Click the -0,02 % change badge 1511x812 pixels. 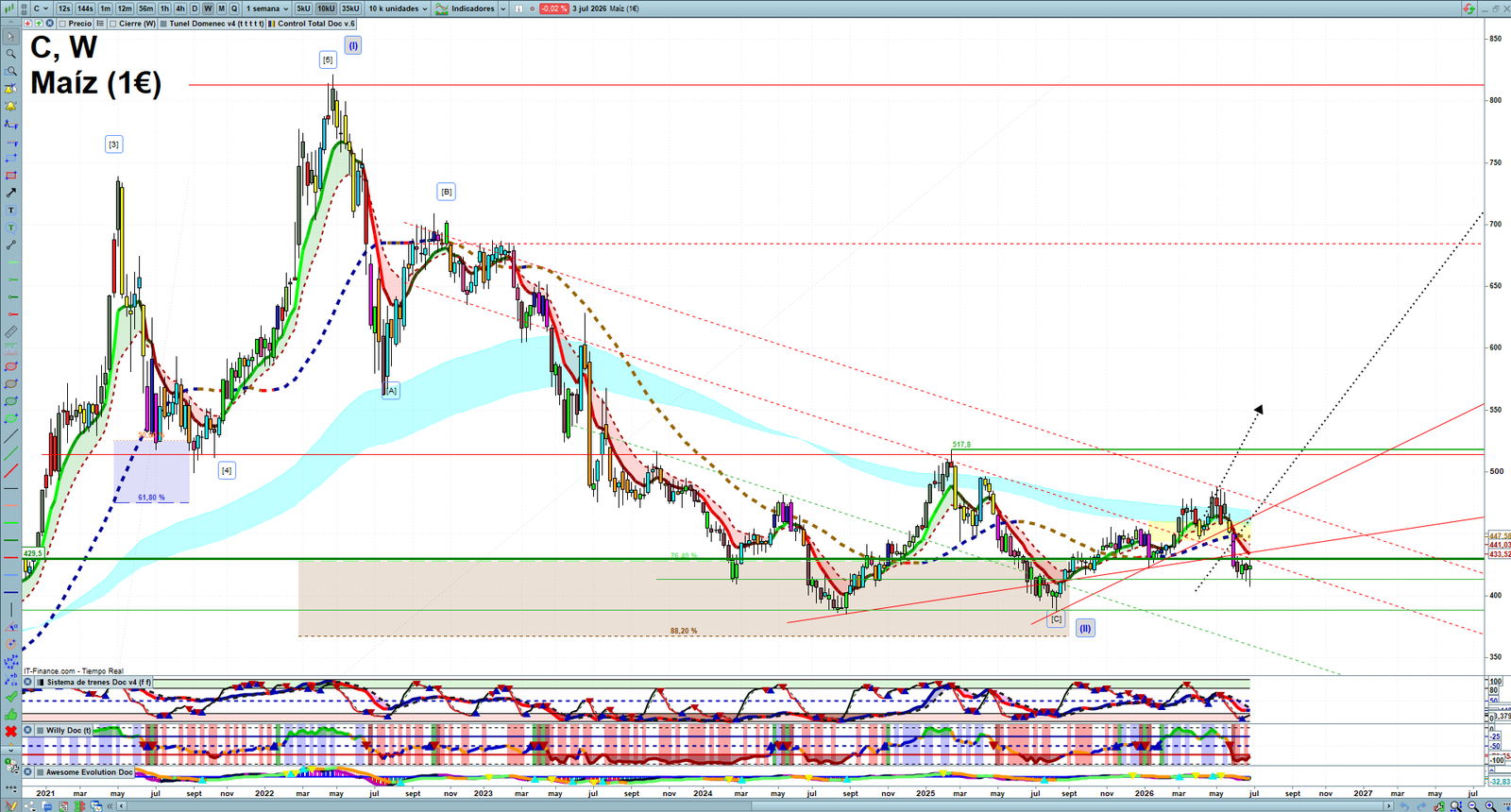(x=553, y=8)
